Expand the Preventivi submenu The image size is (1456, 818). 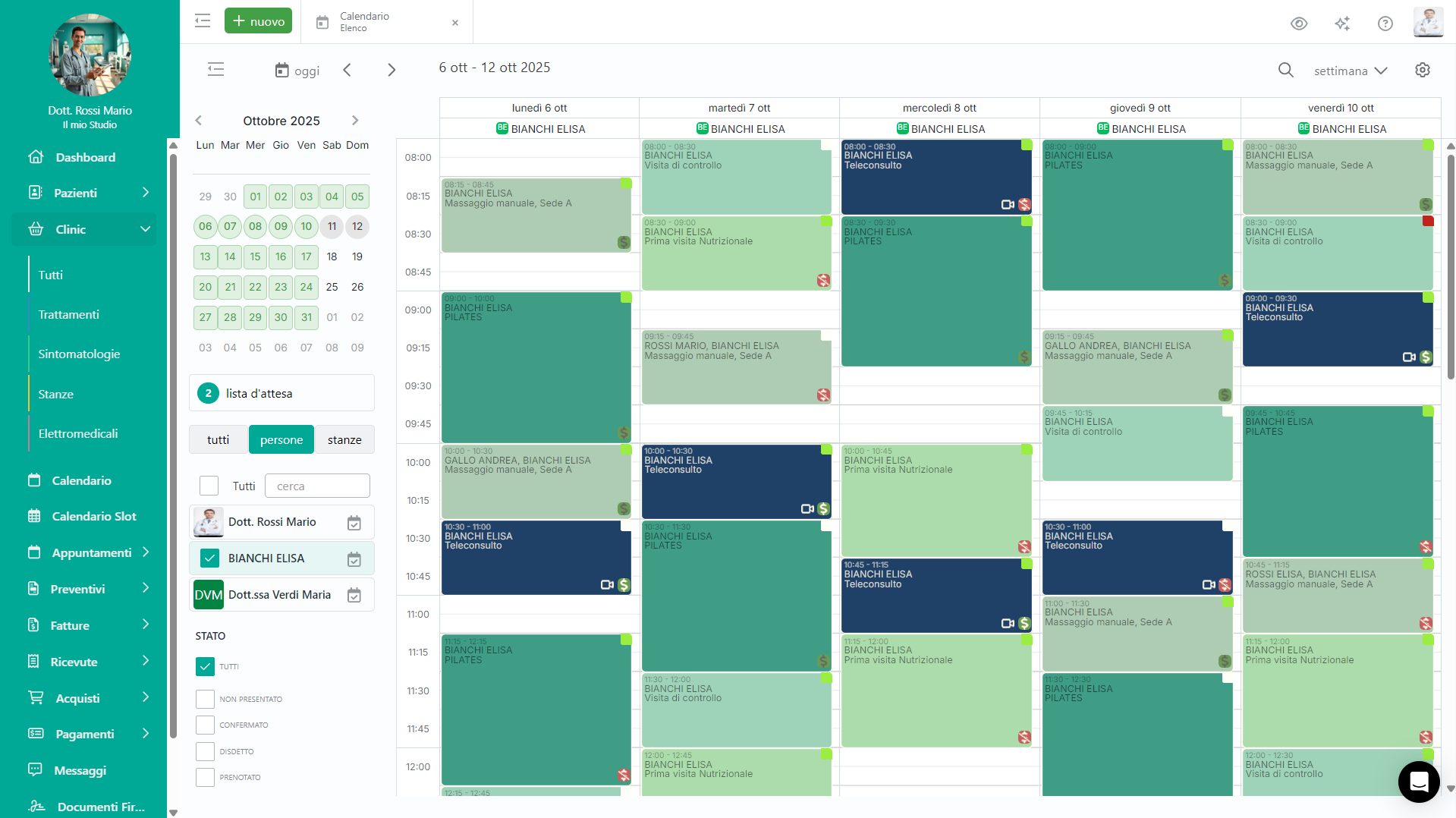146,589
